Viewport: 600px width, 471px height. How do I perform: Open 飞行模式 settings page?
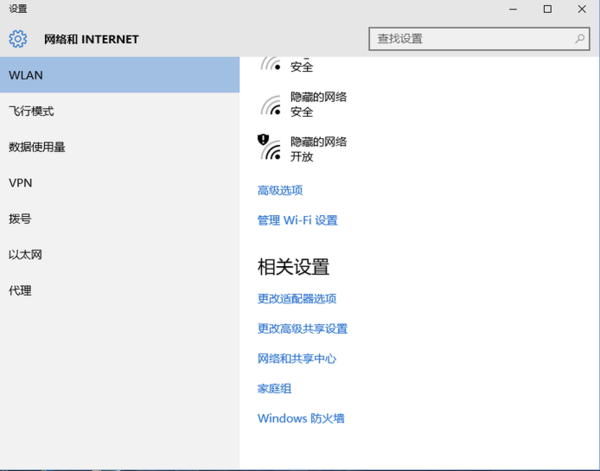120,111
